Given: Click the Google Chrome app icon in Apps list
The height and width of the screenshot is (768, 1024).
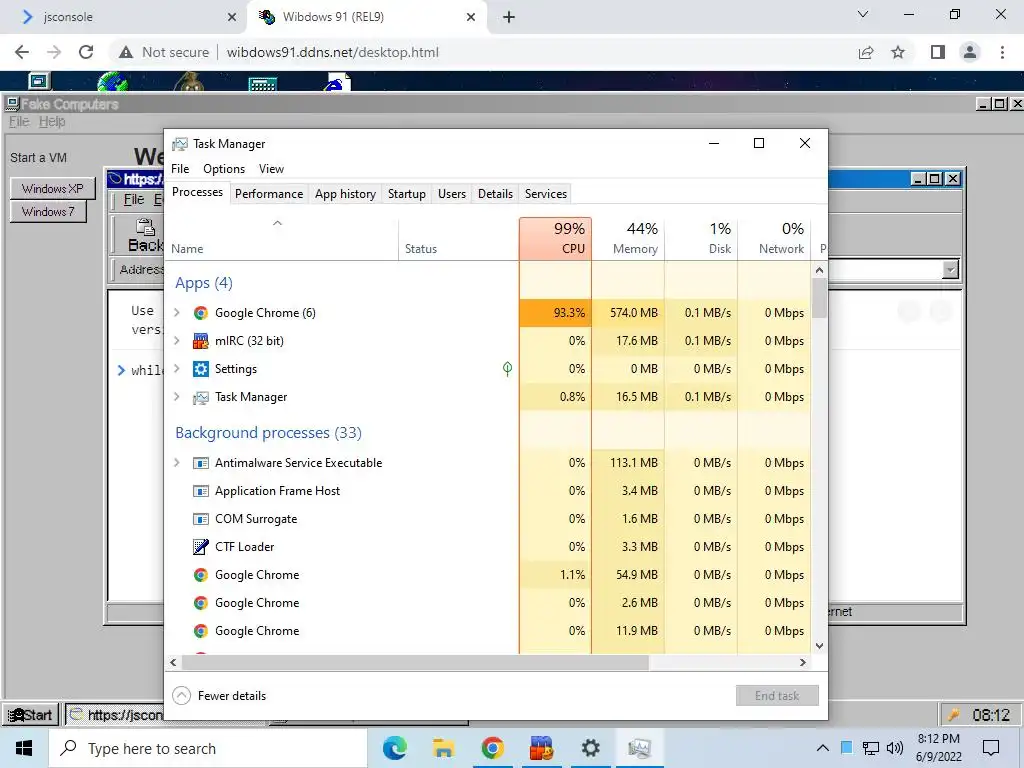Looking at the screenshot, I should click(x=200, y=313).
